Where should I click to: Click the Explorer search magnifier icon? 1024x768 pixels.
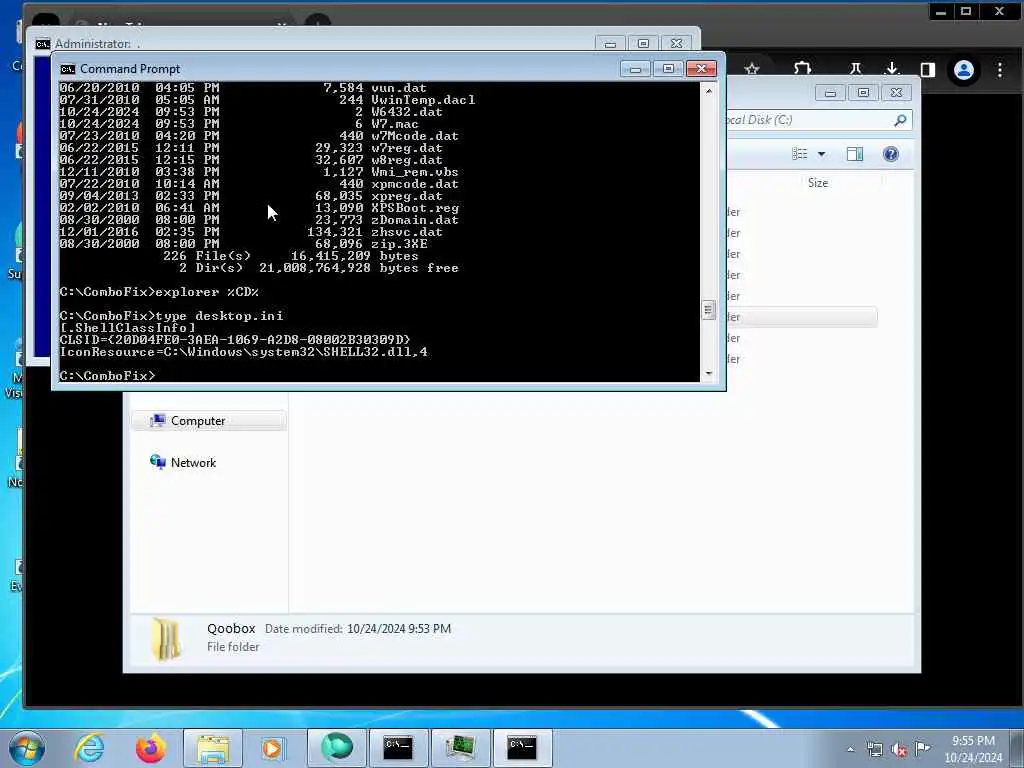900,120
